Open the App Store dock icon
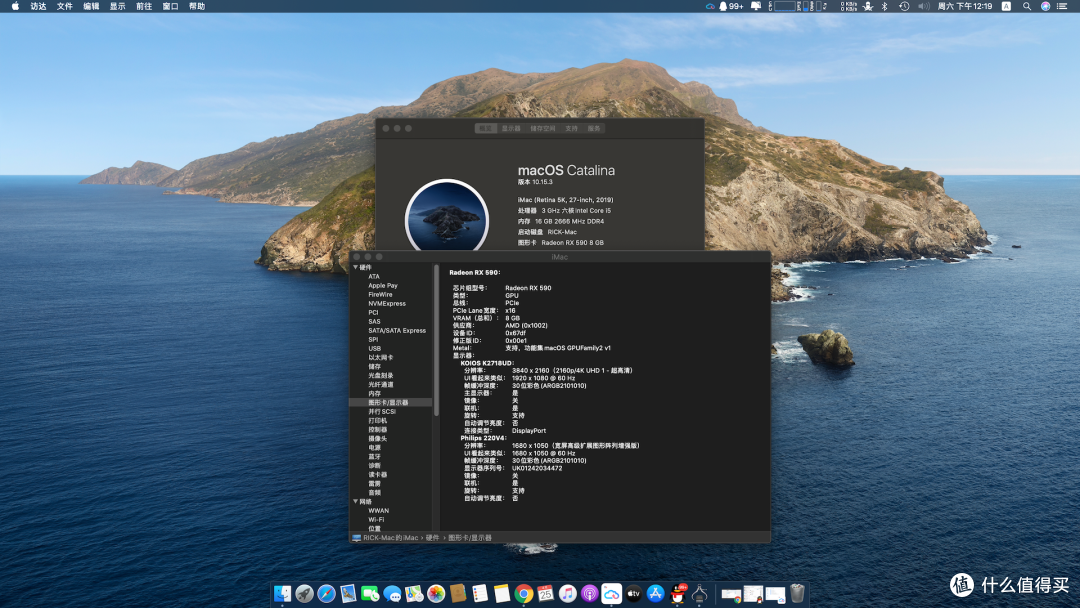This screenshot has height=608, width=1080. (x=656, y=593)
